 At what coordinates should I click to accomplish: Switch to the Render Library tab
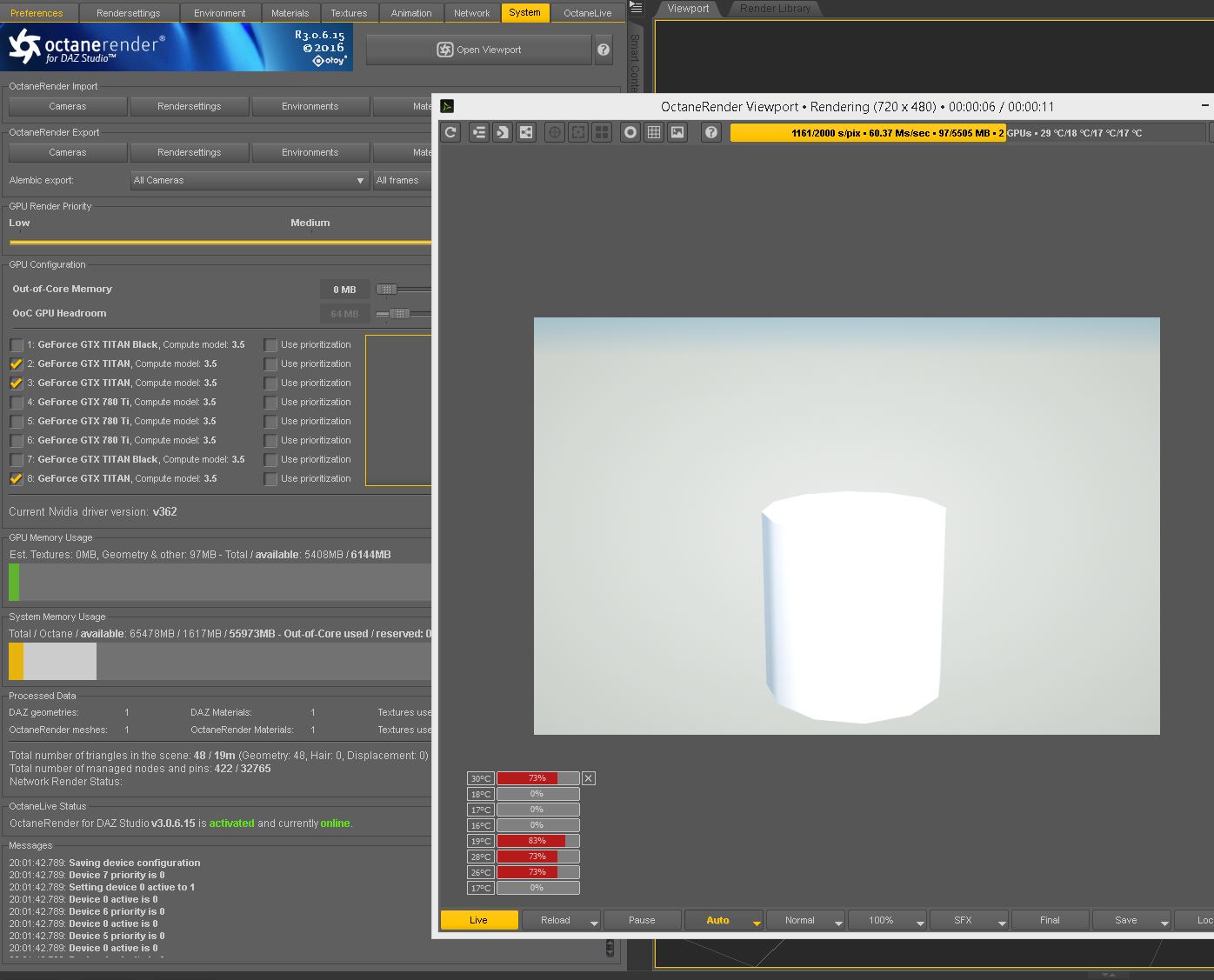pyautogui.click(x=776, y=9)
